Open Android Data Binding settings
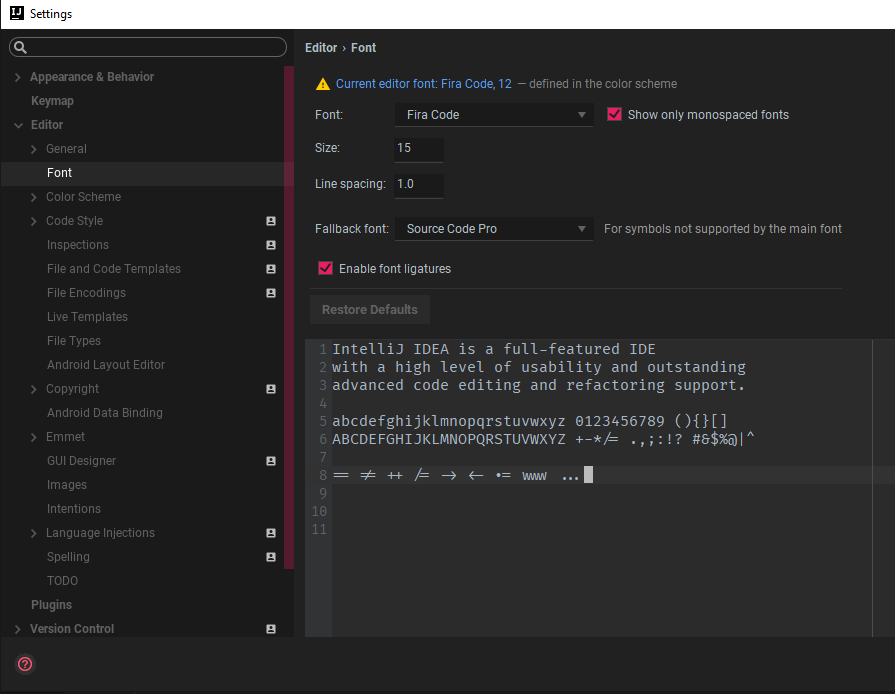 (x=104, y=413)
